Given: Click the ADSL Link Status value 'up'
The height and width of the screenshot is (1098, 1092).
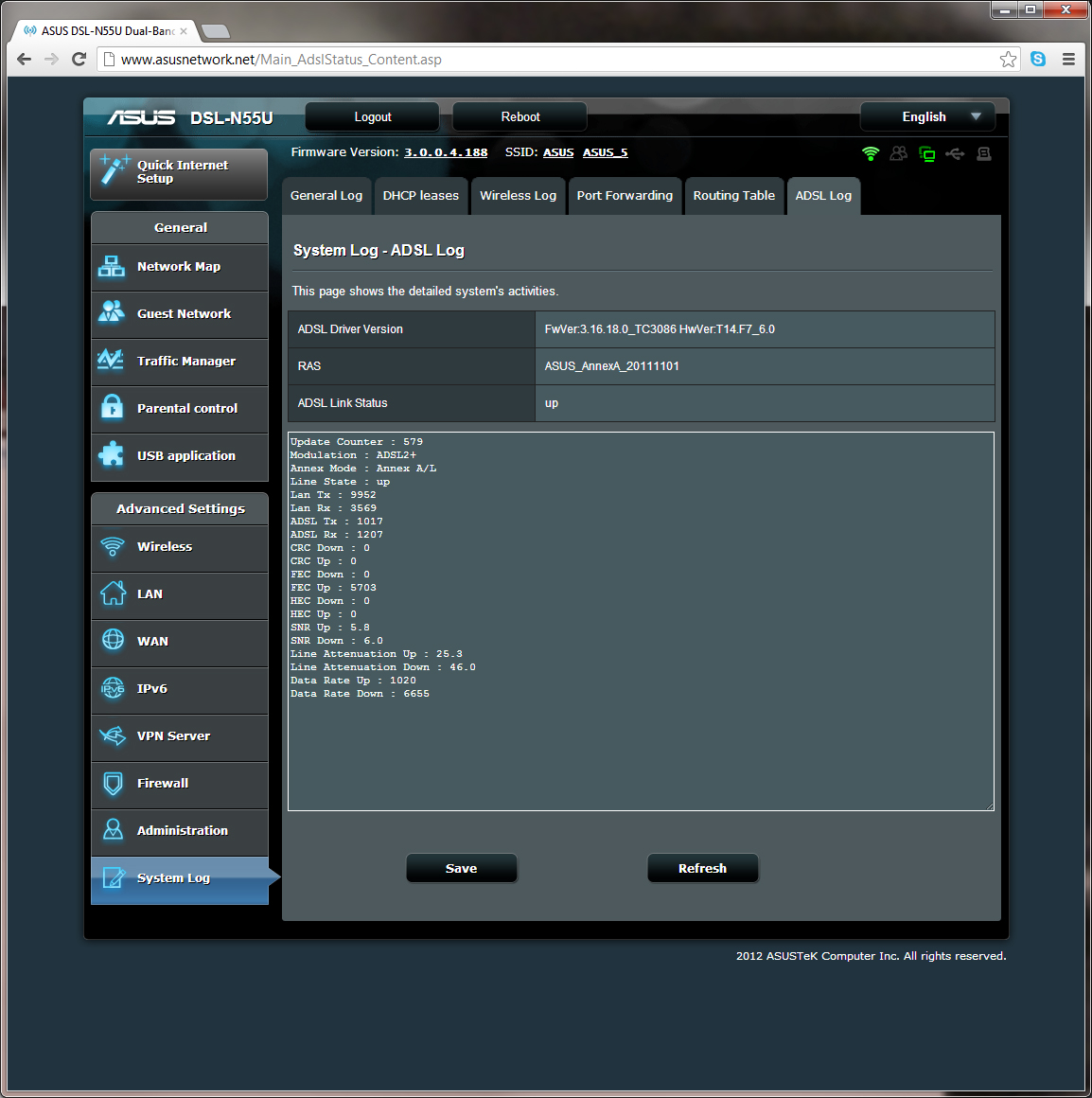Looking at the screenshot, I should (x=552, y=403).
